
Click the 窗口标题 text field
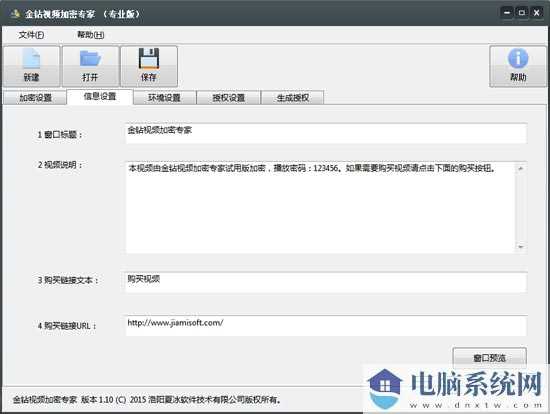pyautogui.click(x=326, y=133)
